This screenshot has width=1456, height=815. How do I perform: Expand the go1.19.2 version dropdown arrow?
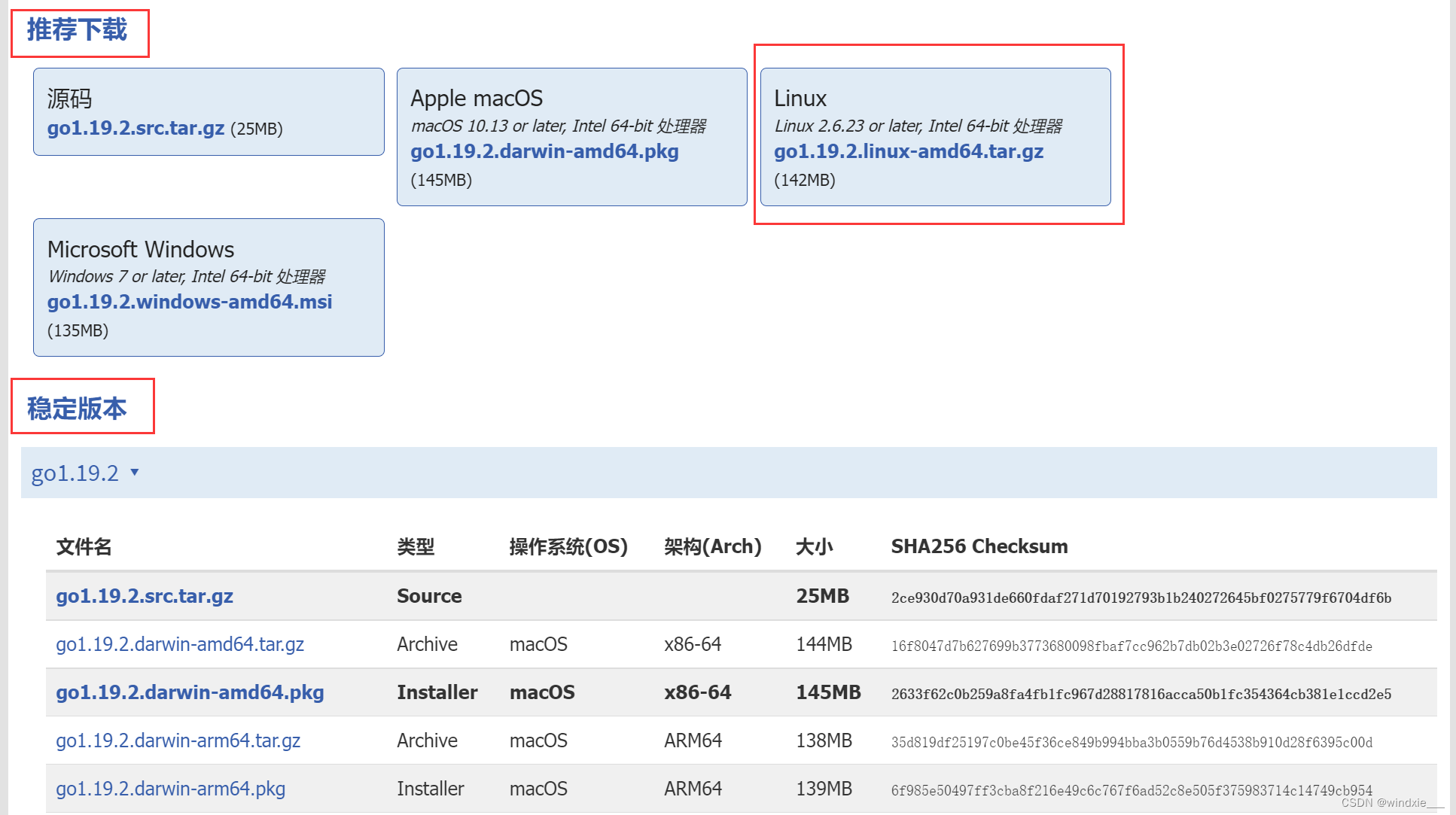click(x=135, y=472)
